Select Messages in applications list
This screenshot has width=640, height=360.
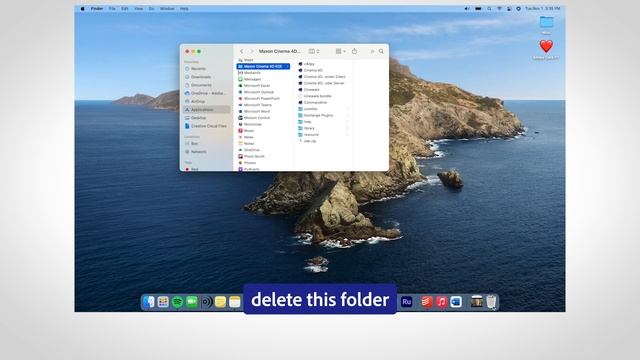pyautogui.click(x=252, y=79)
